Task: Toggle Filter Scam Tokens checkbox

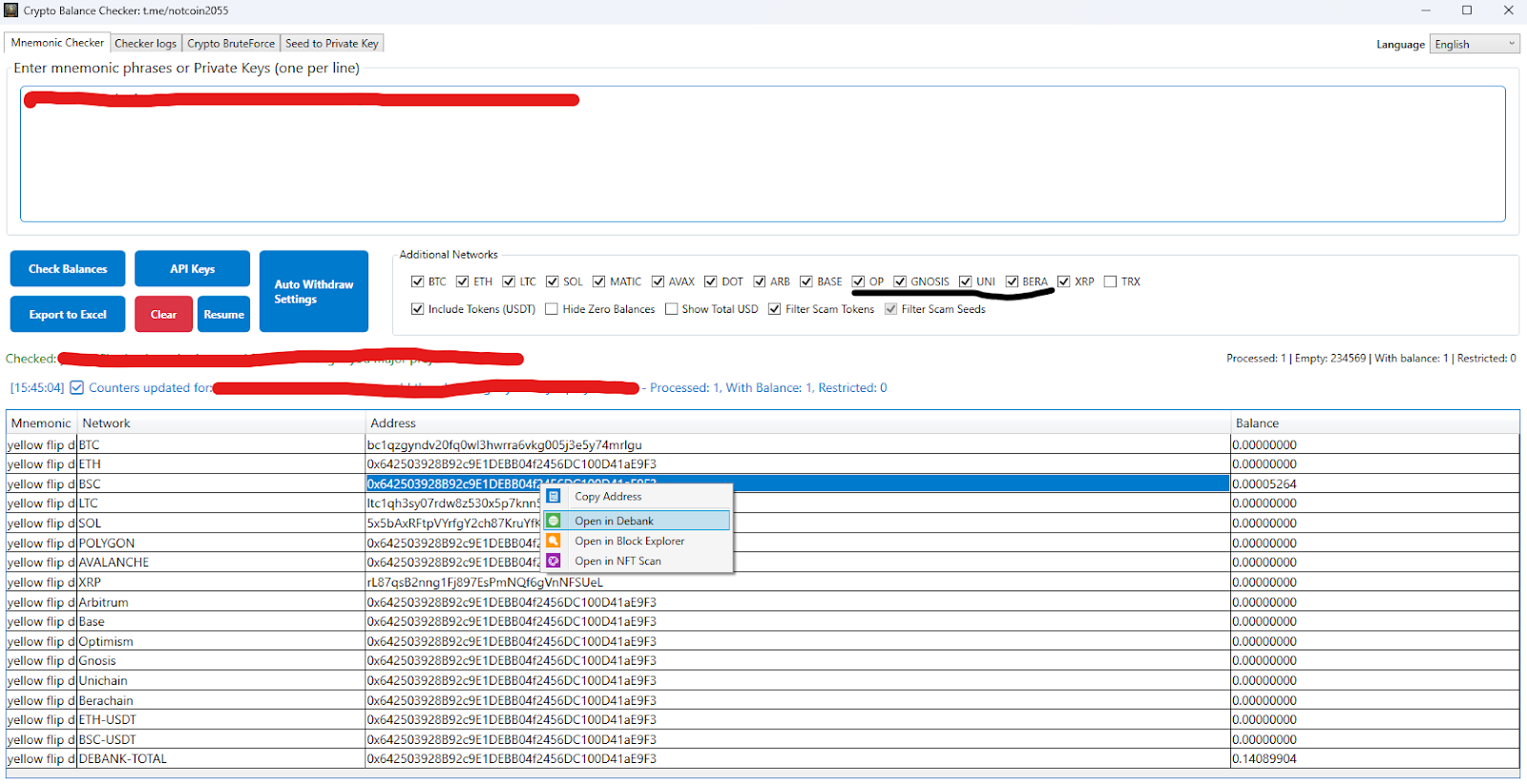Action: (774, 309)
